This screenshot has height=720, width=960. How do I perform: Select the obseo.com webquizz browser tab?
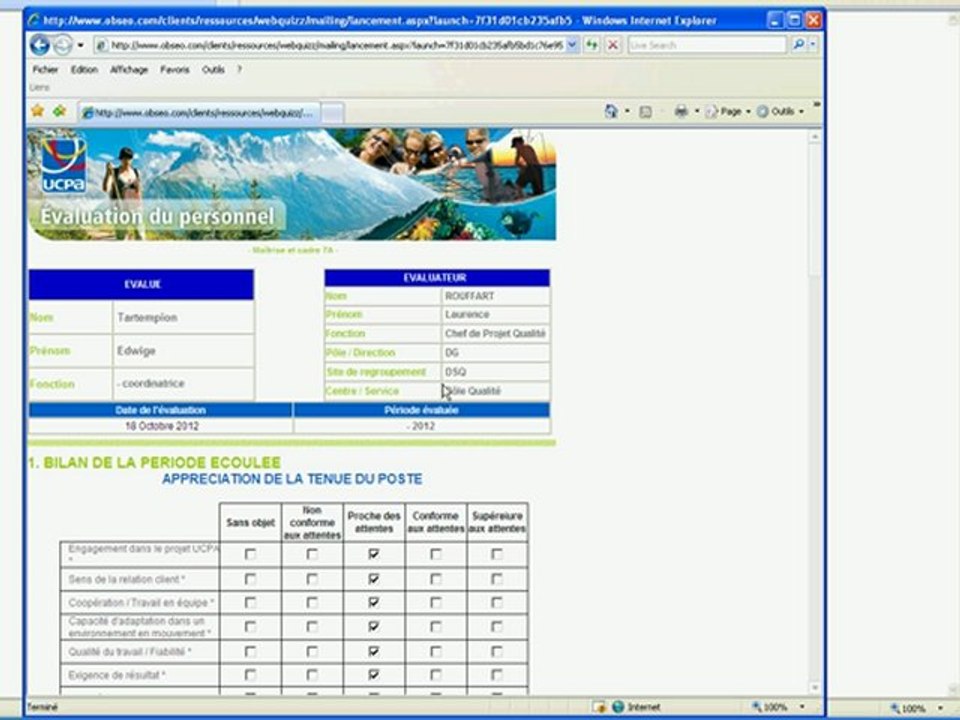pos(200,113)
